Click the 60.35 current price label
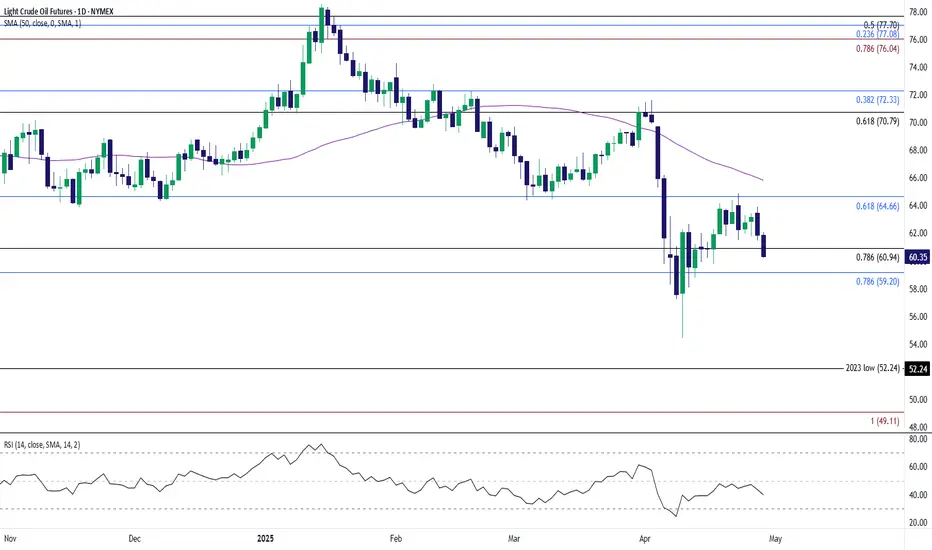Screen dimensions: 932x550 917,257
